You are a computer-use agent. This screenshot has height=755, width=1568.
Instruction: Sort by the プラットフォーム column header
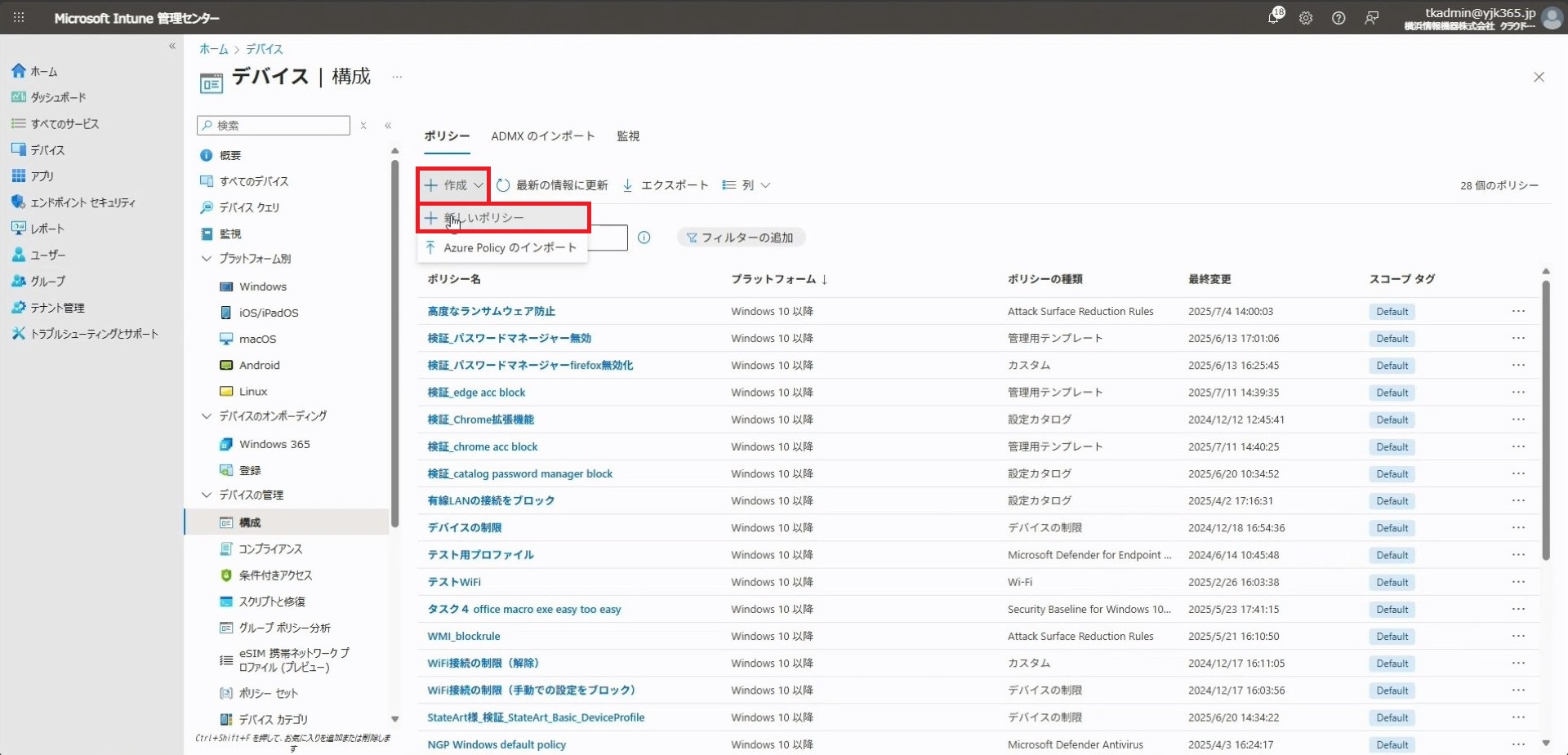pos(773,279)
